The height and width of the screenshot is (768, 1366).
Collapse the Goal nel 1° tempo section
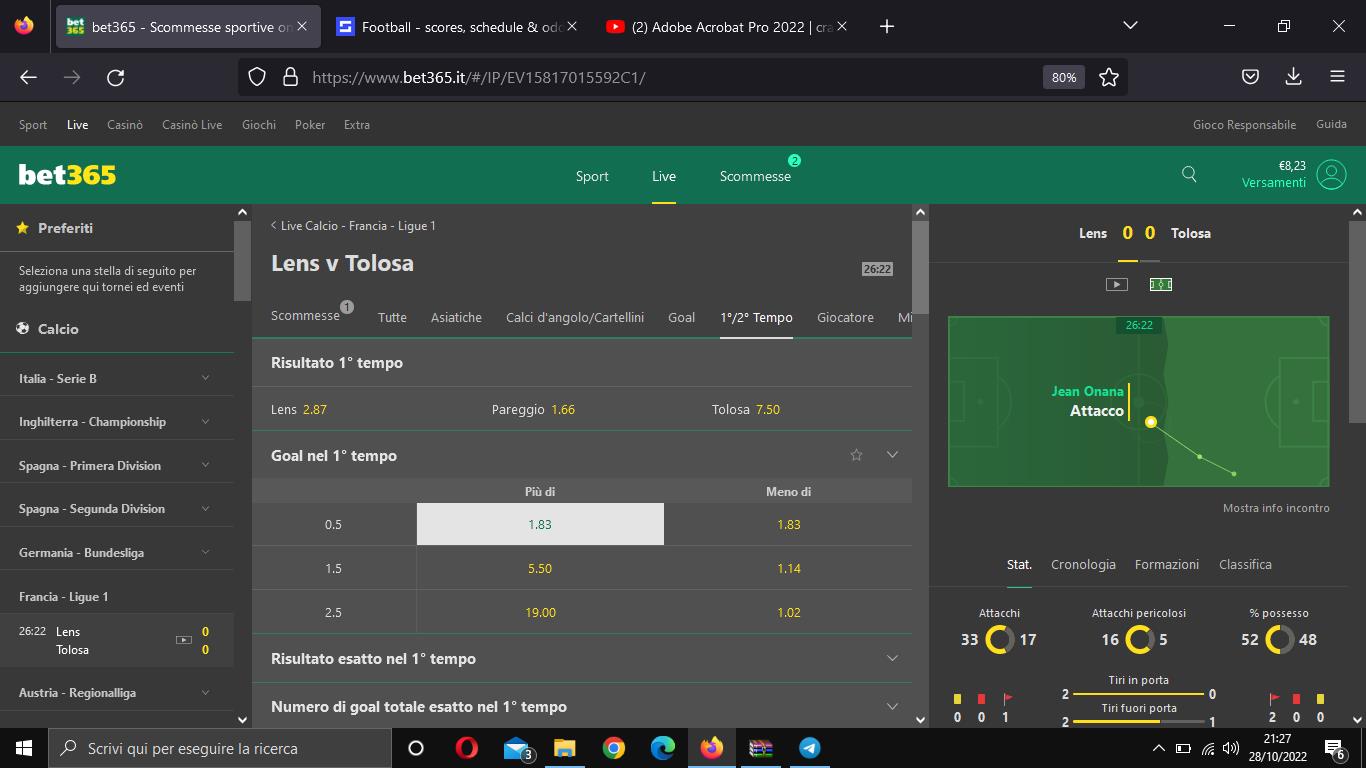(892, 455)
